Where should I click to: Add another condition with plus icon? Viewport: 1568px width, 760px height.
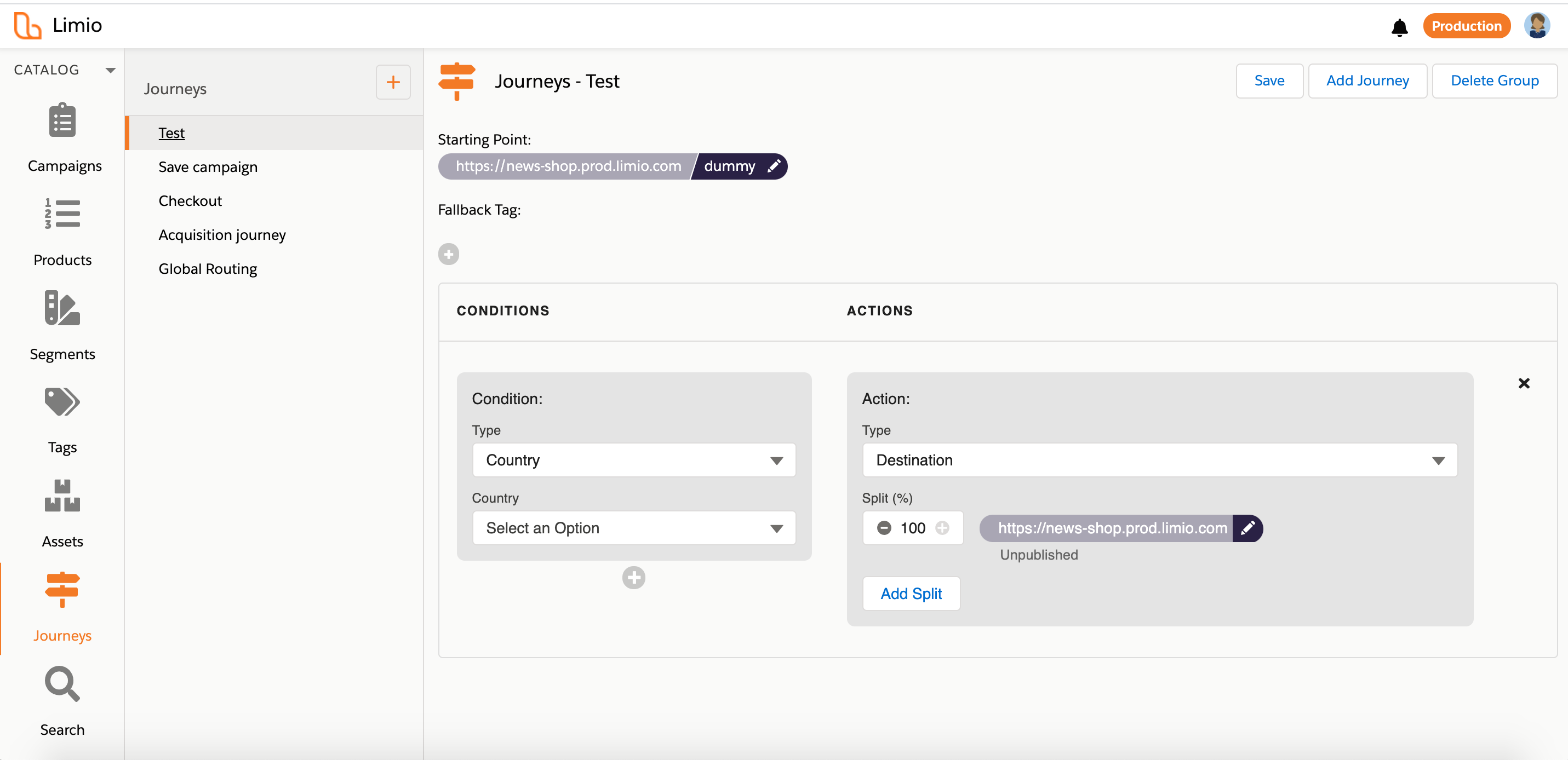click(634, 578)
